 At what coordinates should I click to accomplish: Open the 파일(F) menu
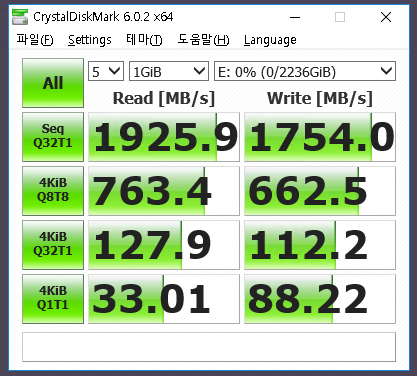(35, 40)
